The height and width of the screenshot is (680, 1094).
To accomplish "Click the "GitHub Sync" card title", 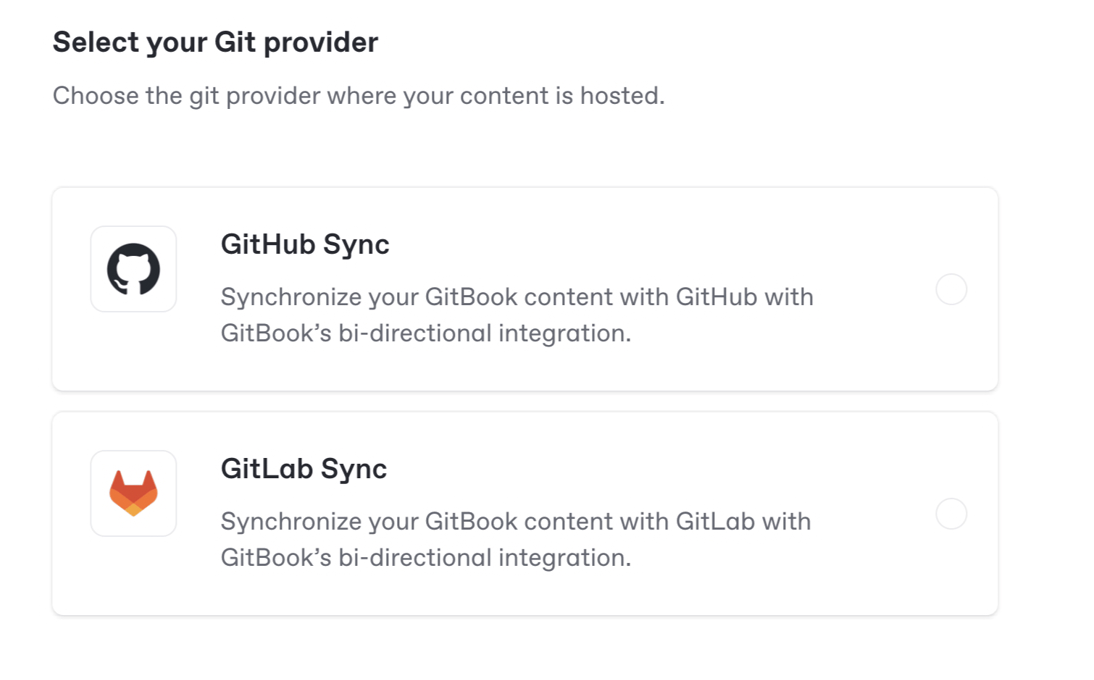I will (305, 245).
